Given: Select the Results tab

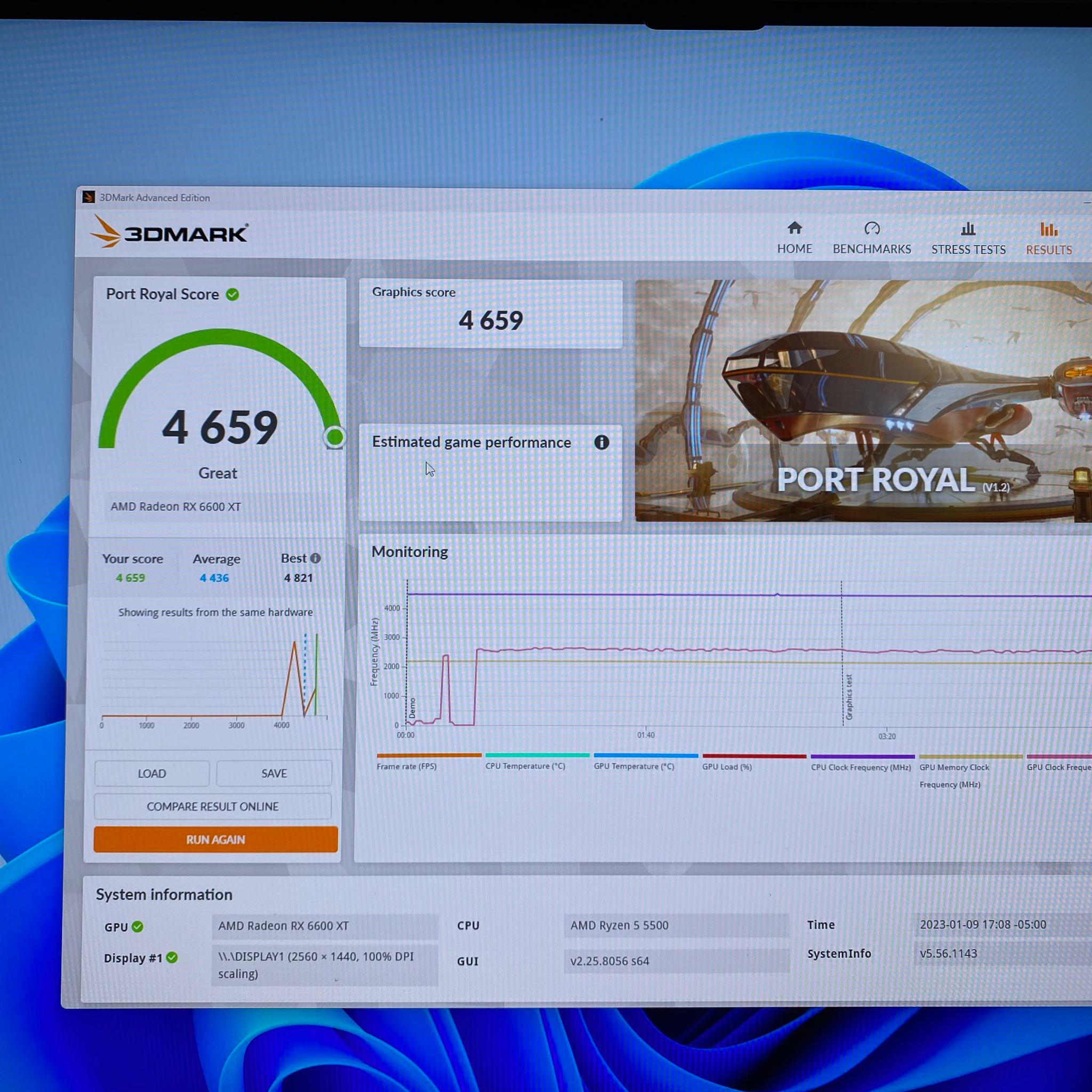Looking at the screenshot, I should coord(1048,239).
